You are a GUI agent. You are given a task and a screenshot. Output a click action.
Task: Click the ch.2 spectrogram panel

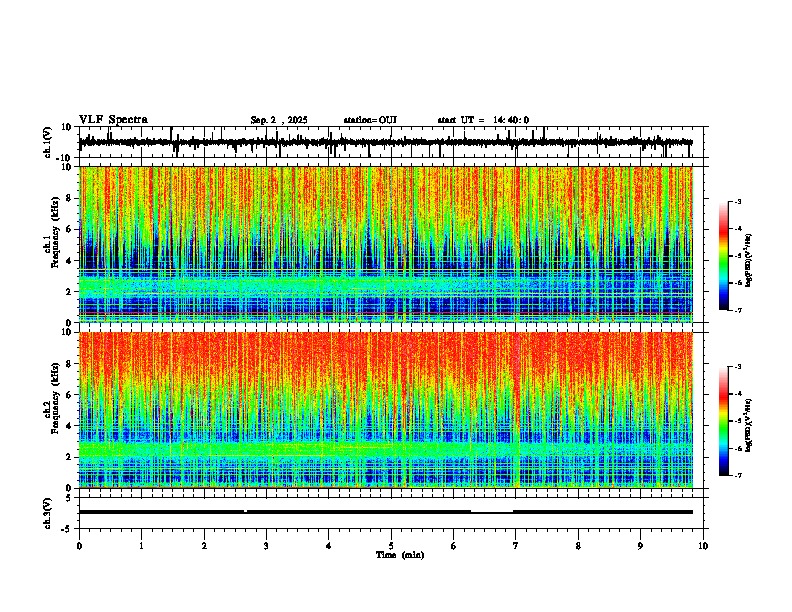(386, 410)
